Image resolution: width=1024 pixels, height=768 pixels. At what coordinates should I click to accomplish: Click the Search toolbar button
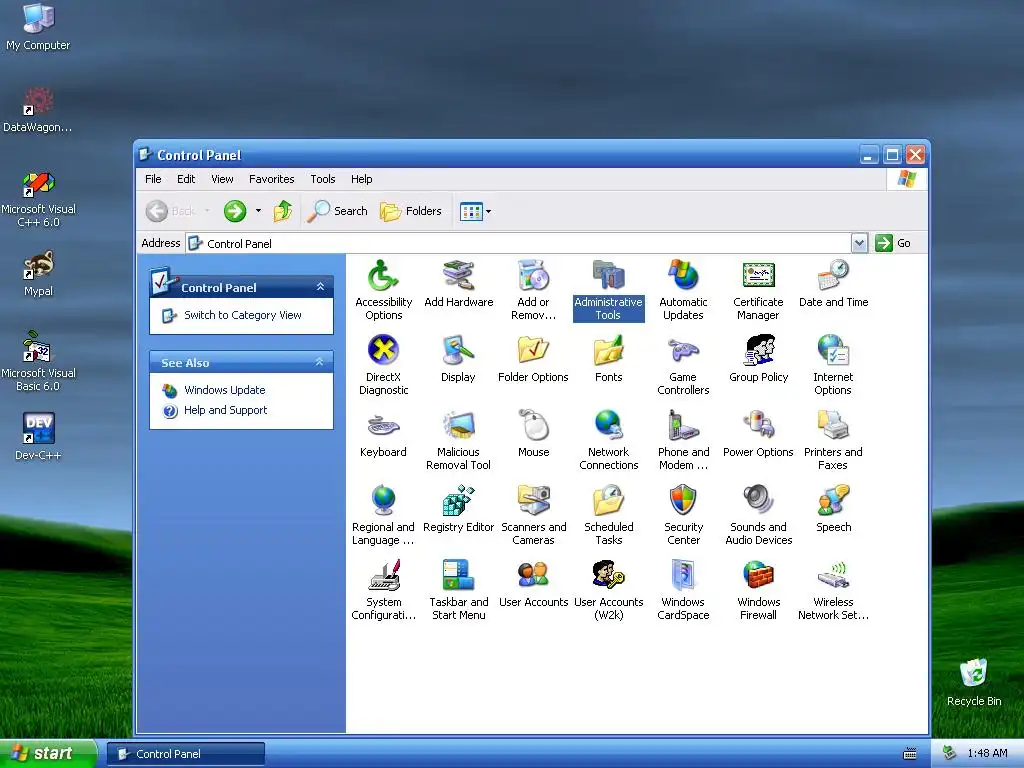tap(337, 211)
